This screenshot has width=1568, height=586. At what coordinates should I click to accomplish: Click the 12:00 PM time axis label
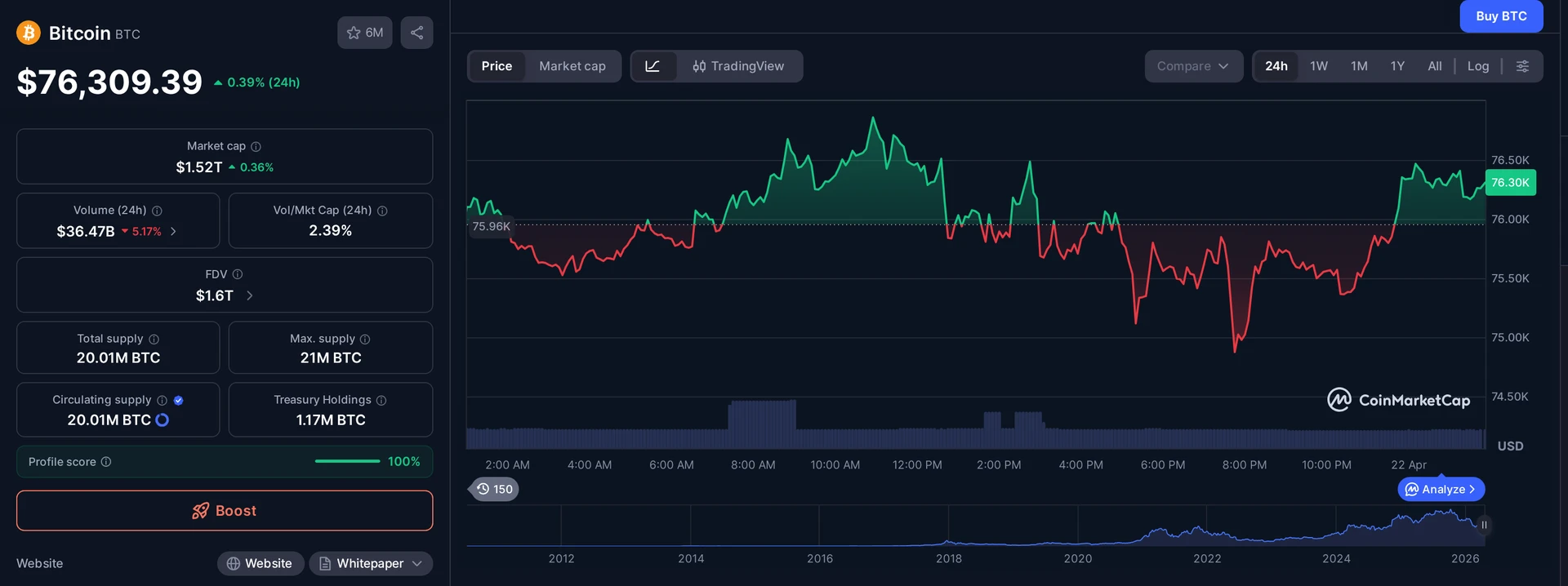click(917, 464)
